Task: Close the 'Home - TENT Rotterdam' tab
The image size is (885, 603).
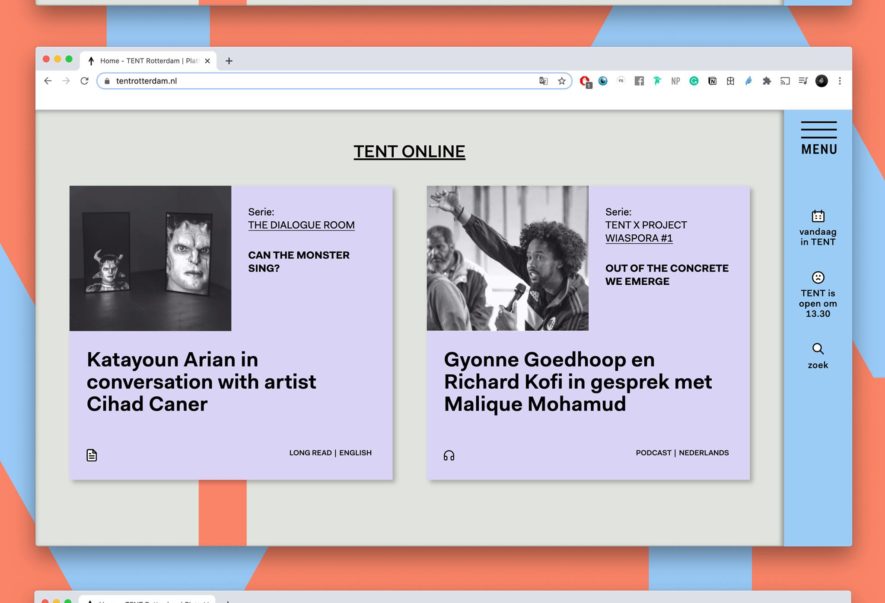Action: pos(207,60)
